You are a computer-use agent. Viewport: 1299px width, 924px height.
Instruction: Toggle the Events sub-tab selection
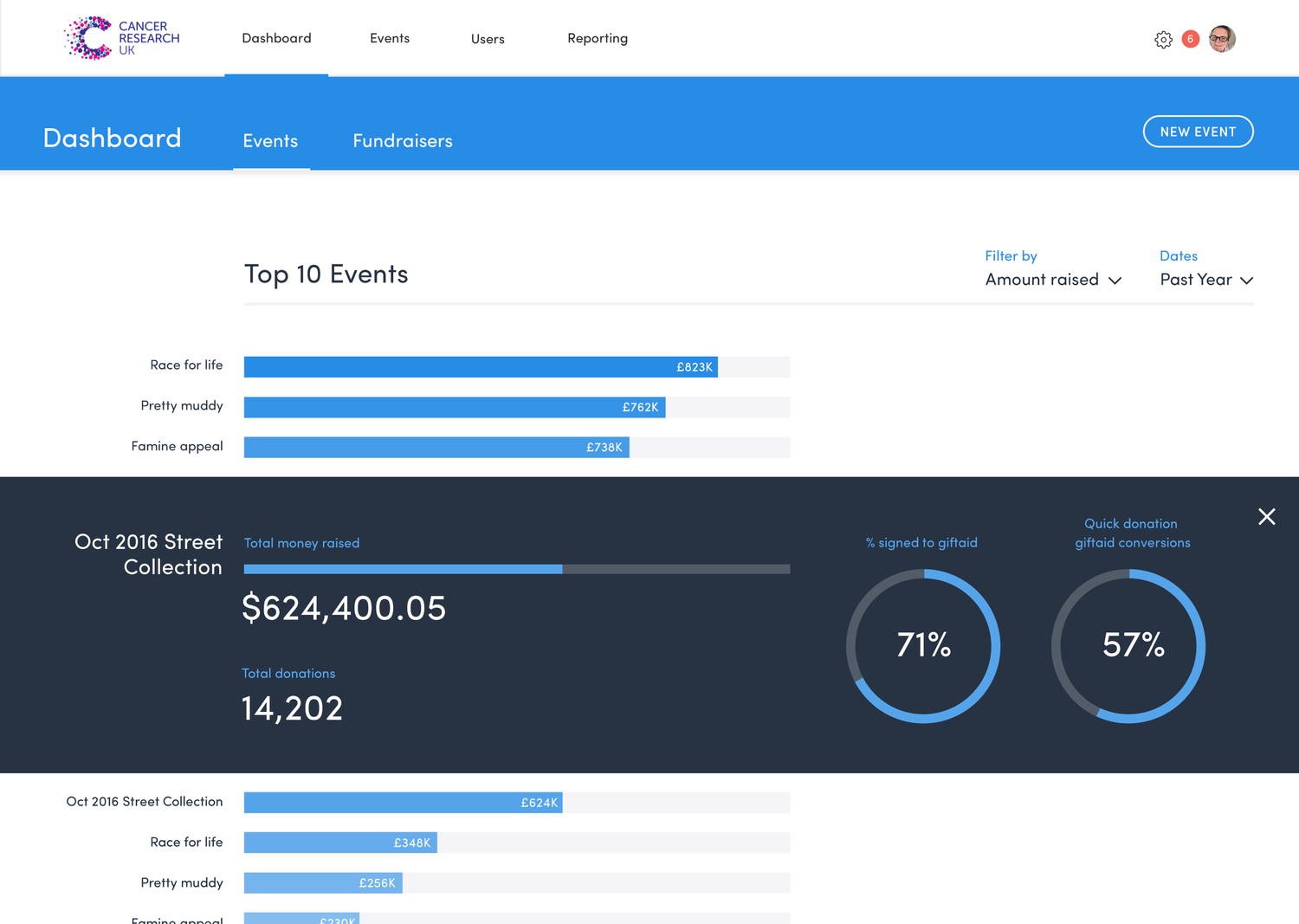tap(270, 140)
